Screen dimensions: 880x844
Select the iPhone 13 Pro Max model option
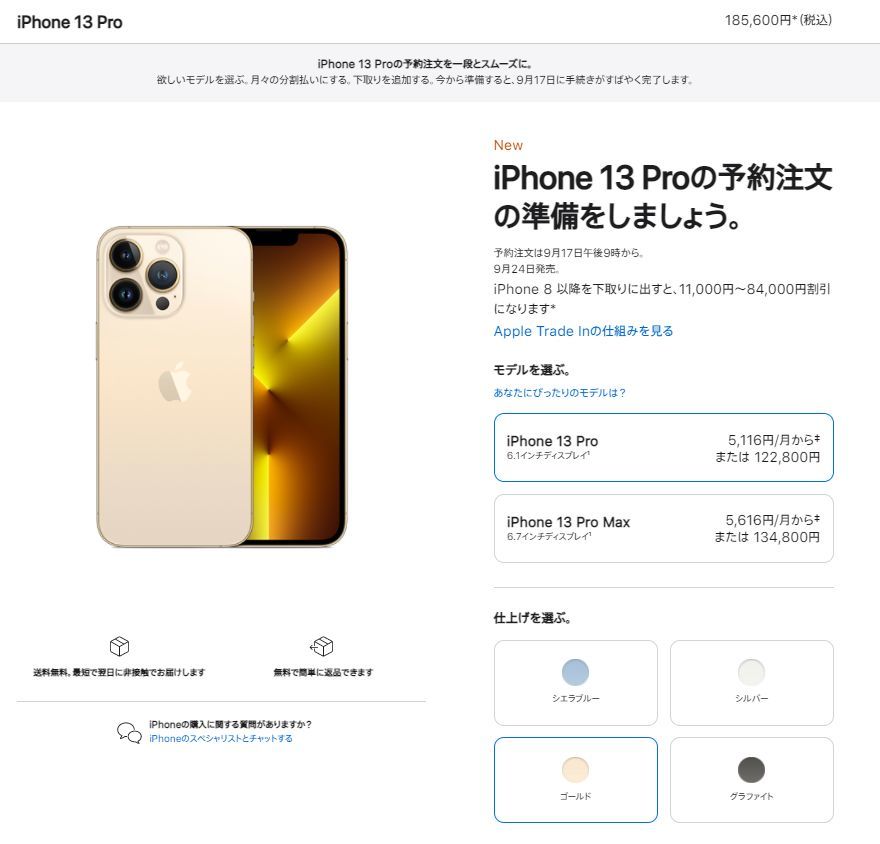tap(663, 529)
